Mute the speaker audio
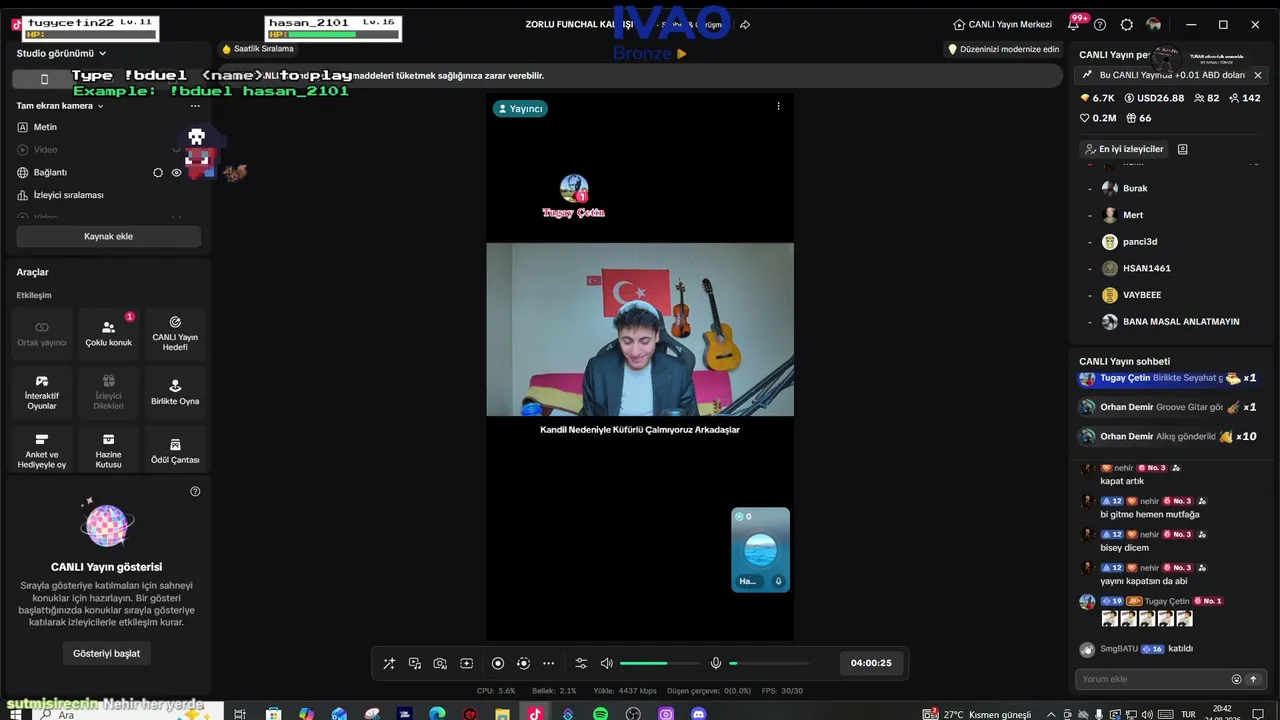This screenshot has width=1280, height=720. (606, 663)
